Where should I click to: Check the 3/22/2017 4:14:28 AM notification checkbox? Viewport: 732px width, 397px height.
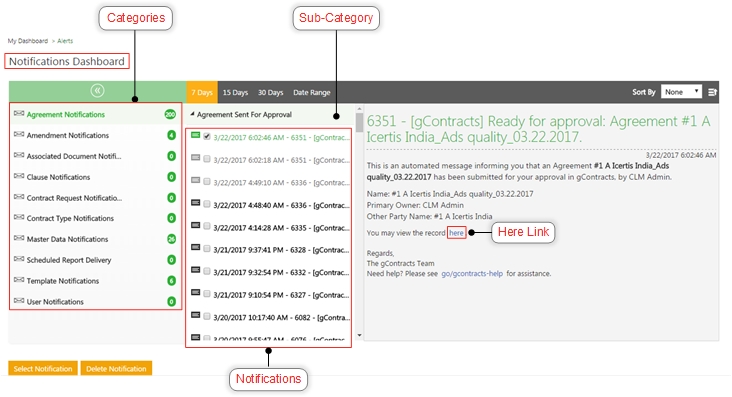[x=207, y=227]
